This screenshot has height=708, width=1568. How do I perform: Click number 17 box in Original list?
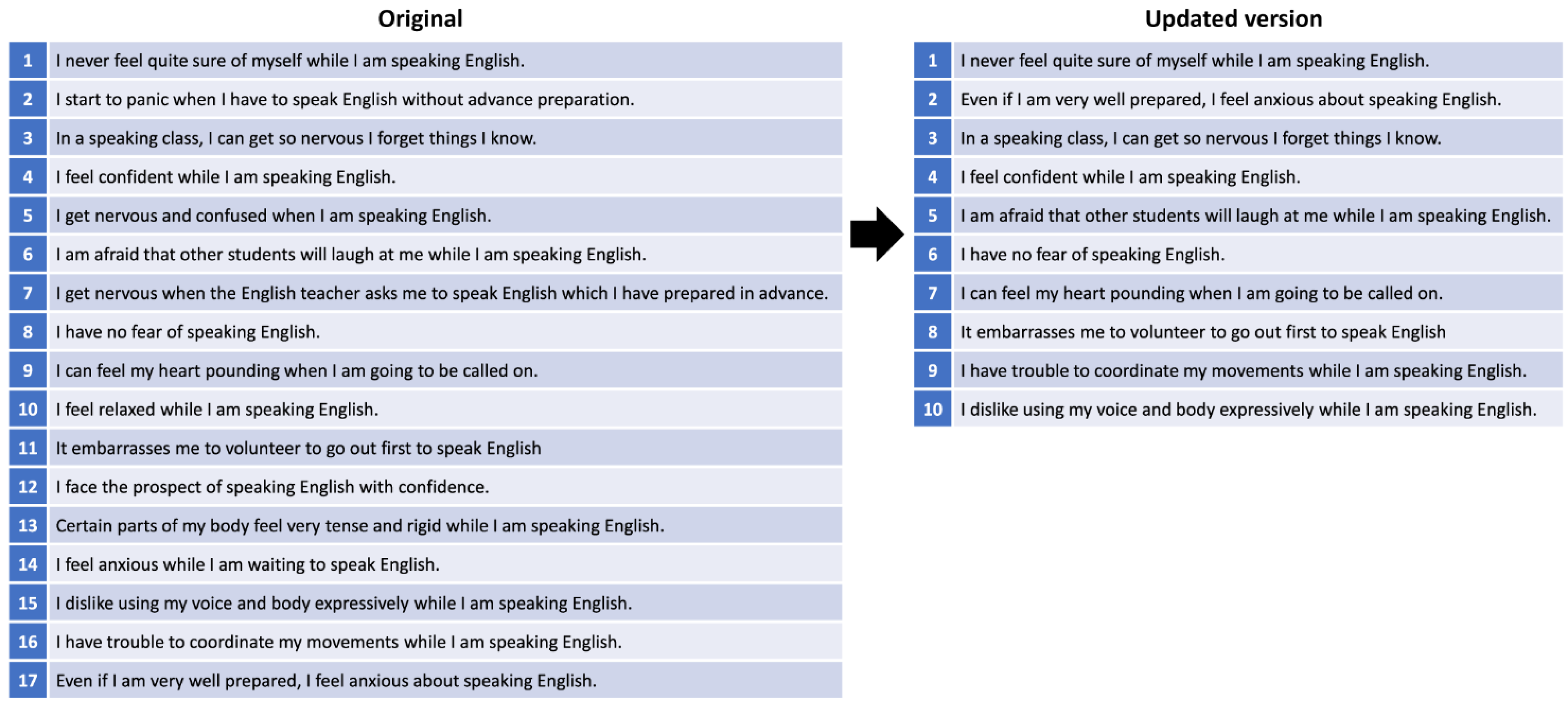pyautogui.click(x=28, y=680)
